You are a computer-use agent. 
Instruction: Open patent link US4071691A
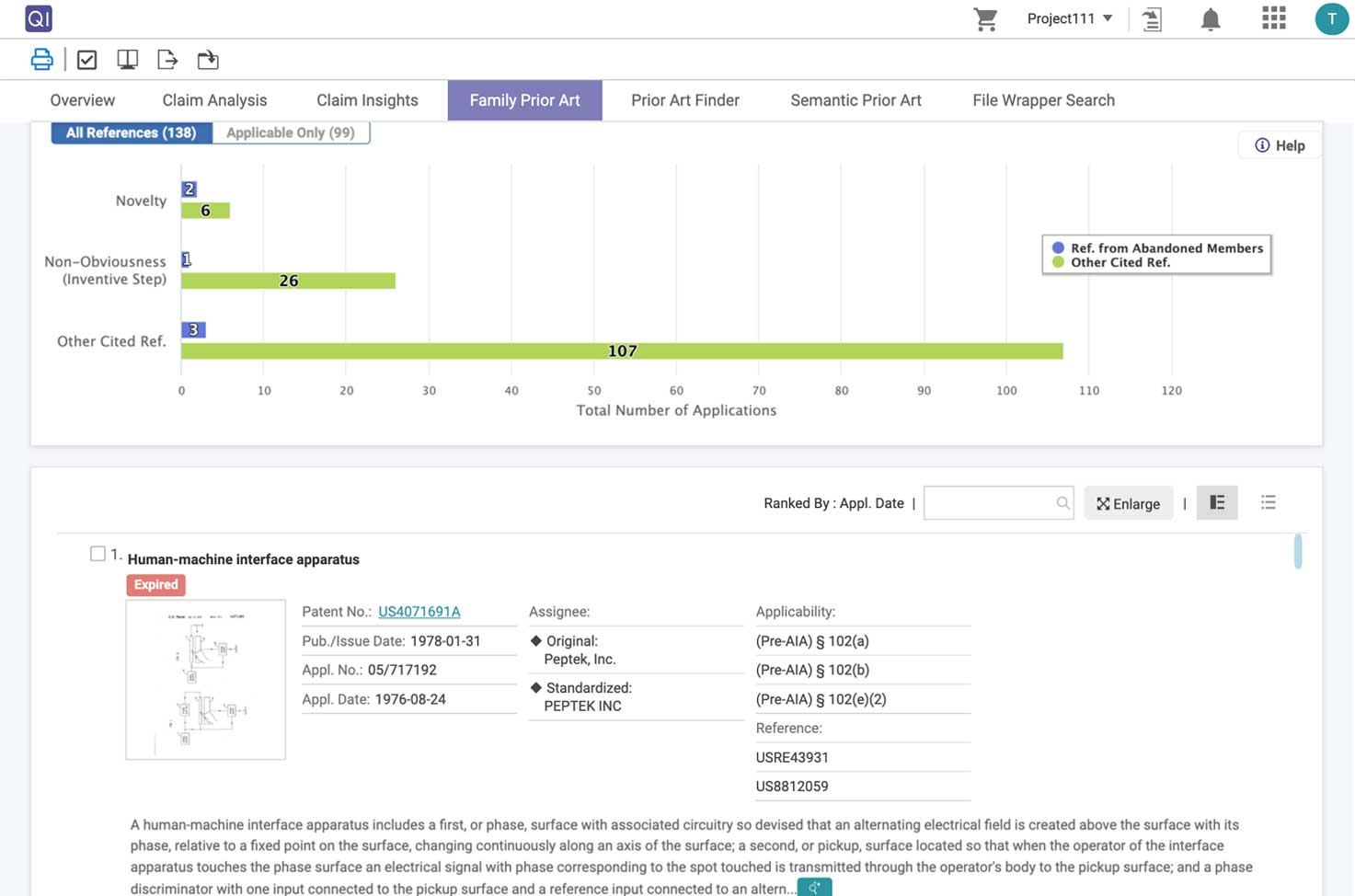pyautogui.click(x=419, y=612)
